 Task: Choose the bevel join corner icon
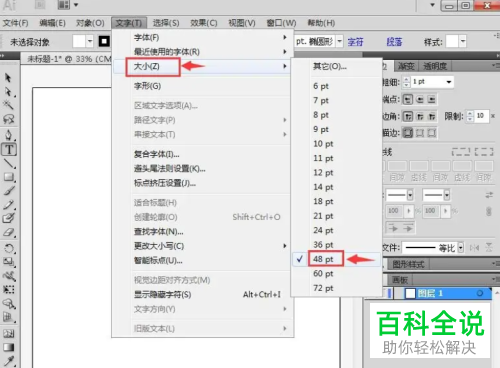pos(432,116)
